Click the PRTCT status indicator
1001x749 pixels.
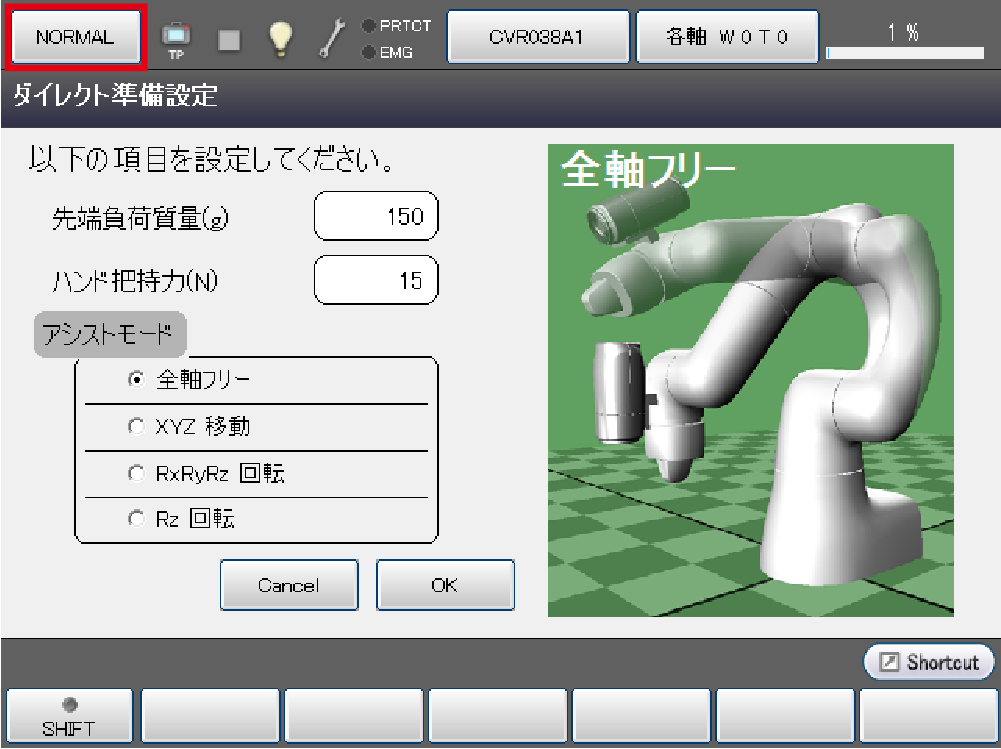tap(396, 26)
